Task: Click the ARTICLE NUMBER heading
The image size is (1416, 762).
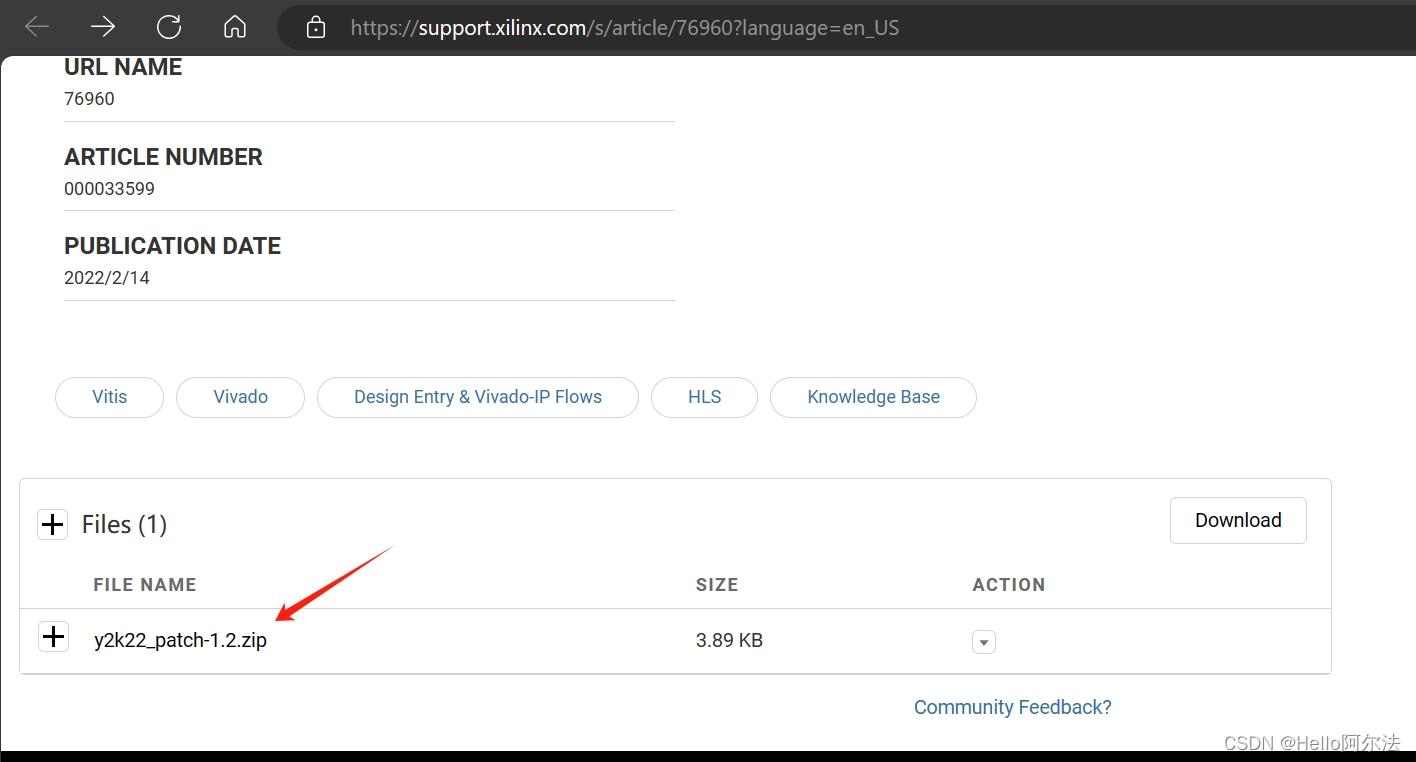Action: click(x=164, y=157)
